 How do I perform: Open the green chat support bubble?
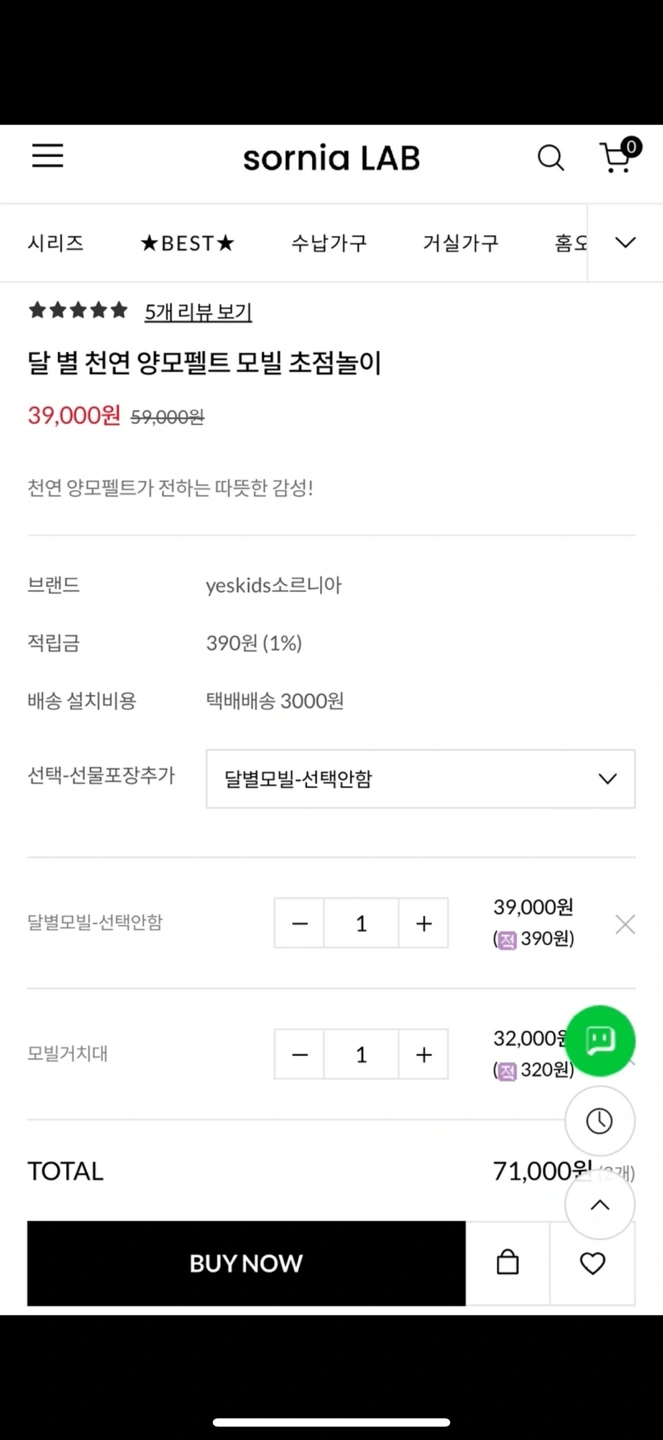tap(600, 1040)
